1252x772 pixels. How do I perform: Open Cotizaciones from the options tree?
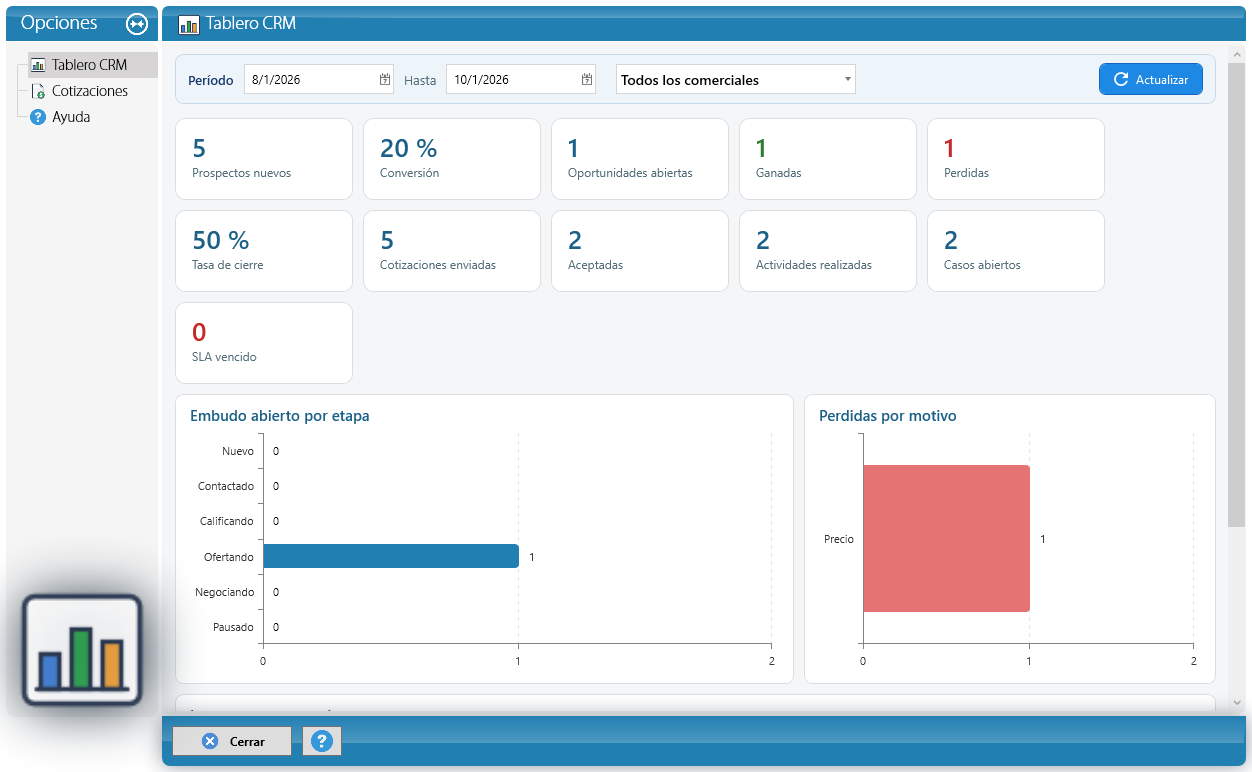tap(90, 91)
